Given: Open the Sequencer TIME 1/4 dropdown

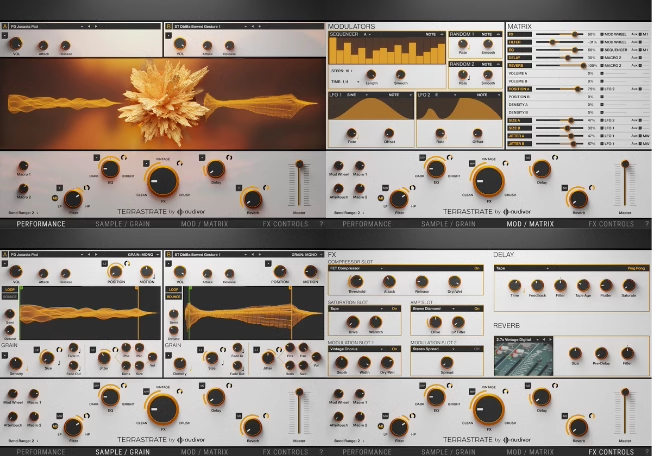Looking at the screenshot, I should coord(345,82).
